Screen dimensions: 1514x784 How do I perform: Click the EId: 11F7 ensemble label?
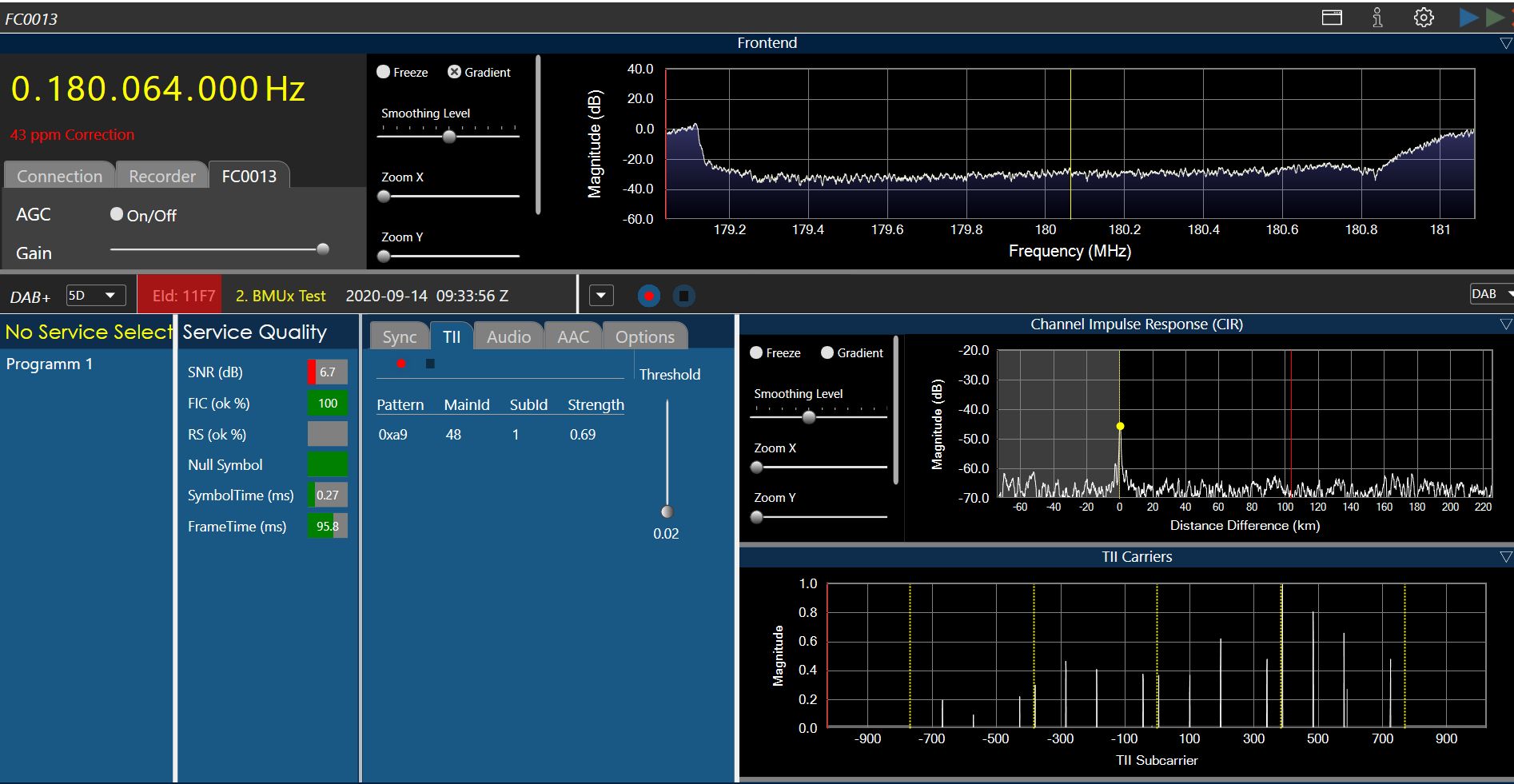pos(183,296)
